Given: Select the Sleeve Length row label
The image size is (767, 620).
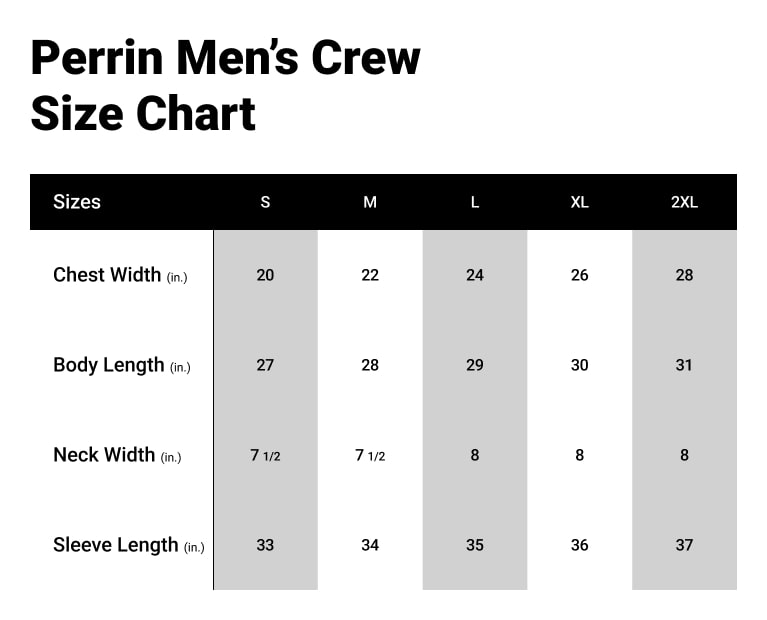Looking at the screenshot, I should [128, 545].
